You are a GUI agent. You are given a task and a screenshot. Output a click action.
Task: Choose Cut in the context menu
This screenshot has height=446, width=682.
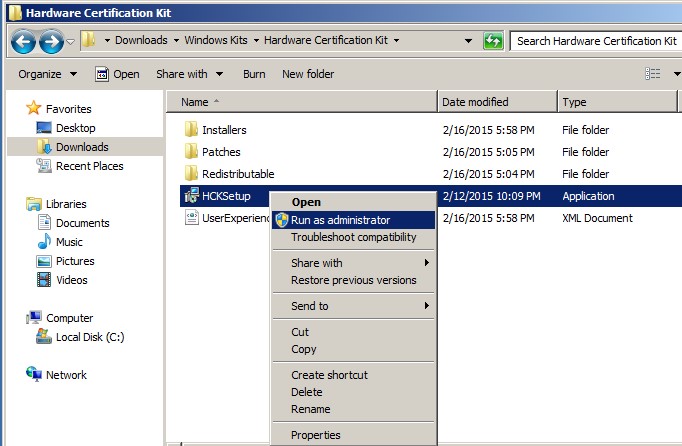(x=353, y=332)
